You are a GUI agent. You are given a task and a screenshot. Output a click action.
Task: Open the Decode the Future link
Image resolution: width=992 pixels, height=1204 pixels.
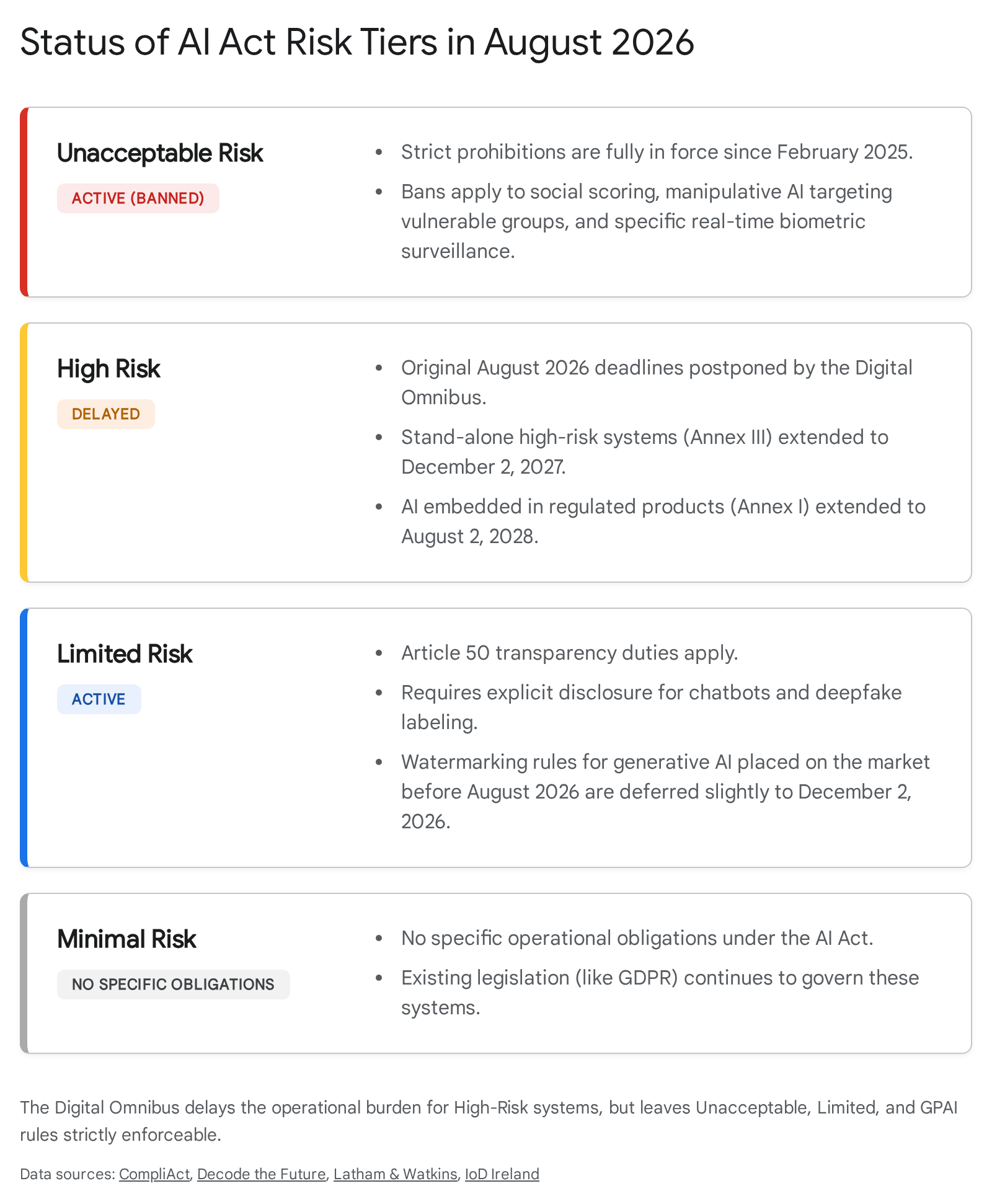[262, 1174]
